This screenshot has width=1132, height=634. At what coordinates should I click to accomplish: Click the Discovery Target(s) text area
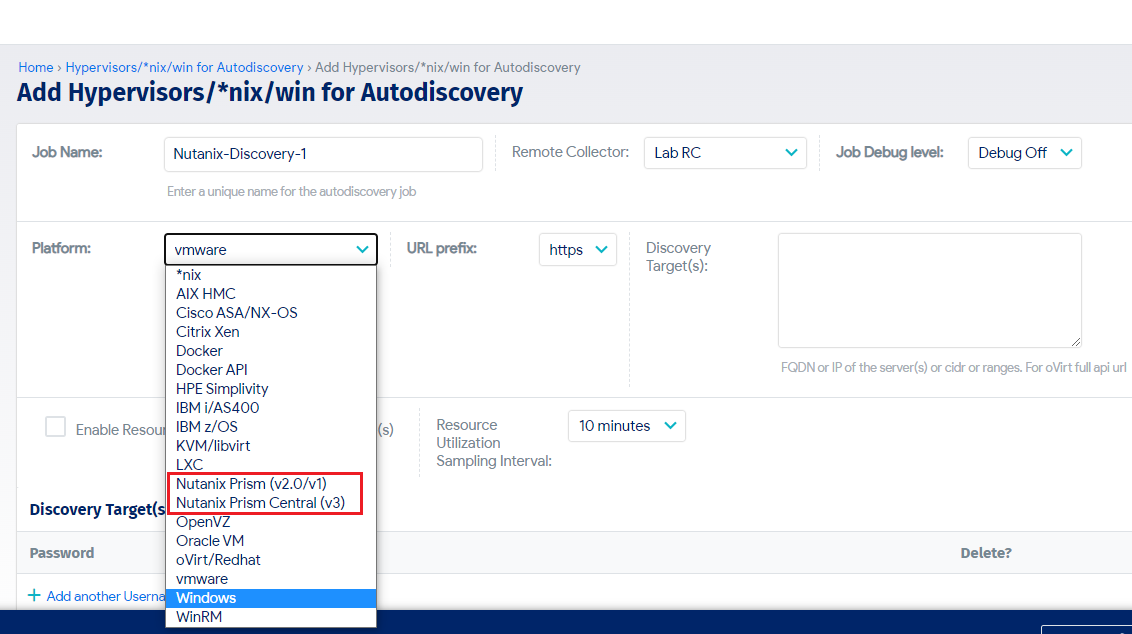930,290
